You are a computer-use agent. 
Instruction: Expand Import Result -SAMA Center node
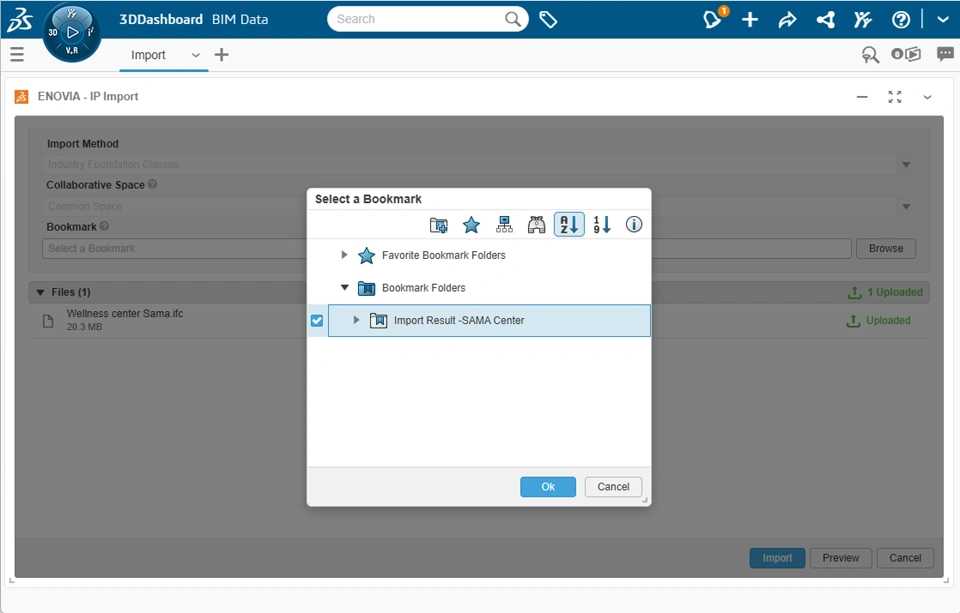356,320
